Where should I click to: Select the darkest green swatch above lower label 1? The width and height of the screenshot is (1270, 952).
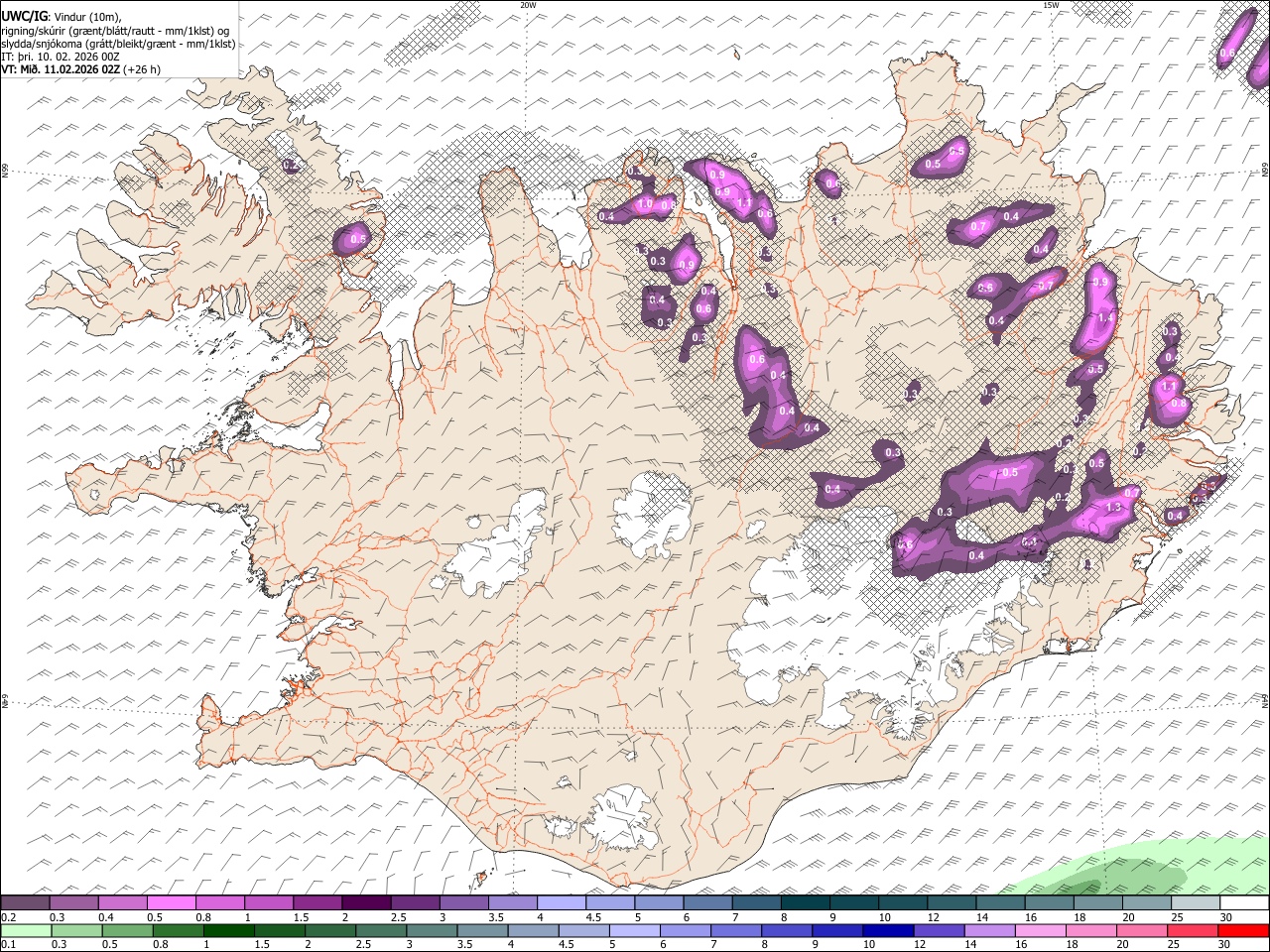(x=228, y=930)
